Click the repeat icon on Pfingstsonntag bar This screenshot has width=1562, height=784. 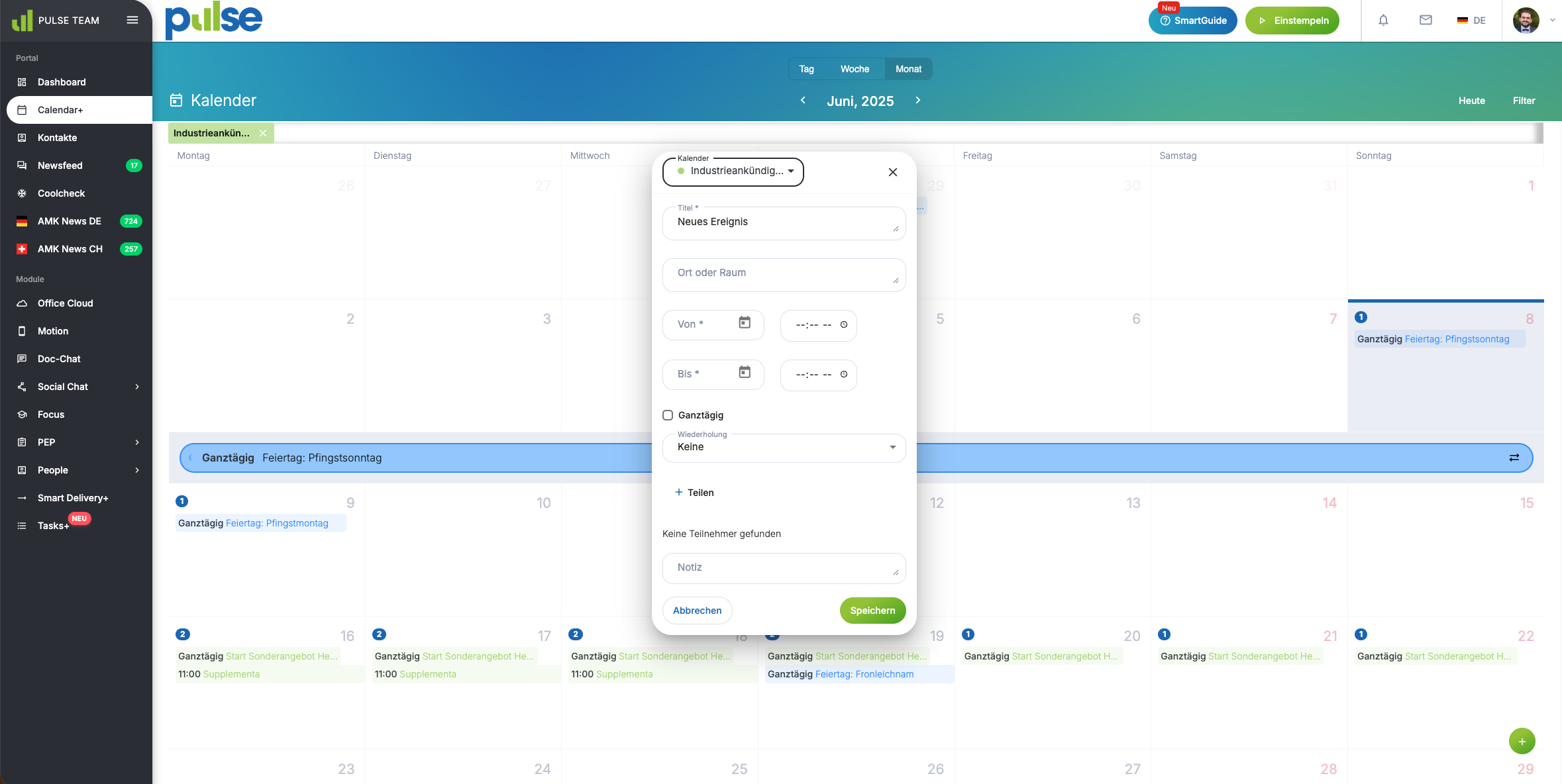pos(1514,458)
